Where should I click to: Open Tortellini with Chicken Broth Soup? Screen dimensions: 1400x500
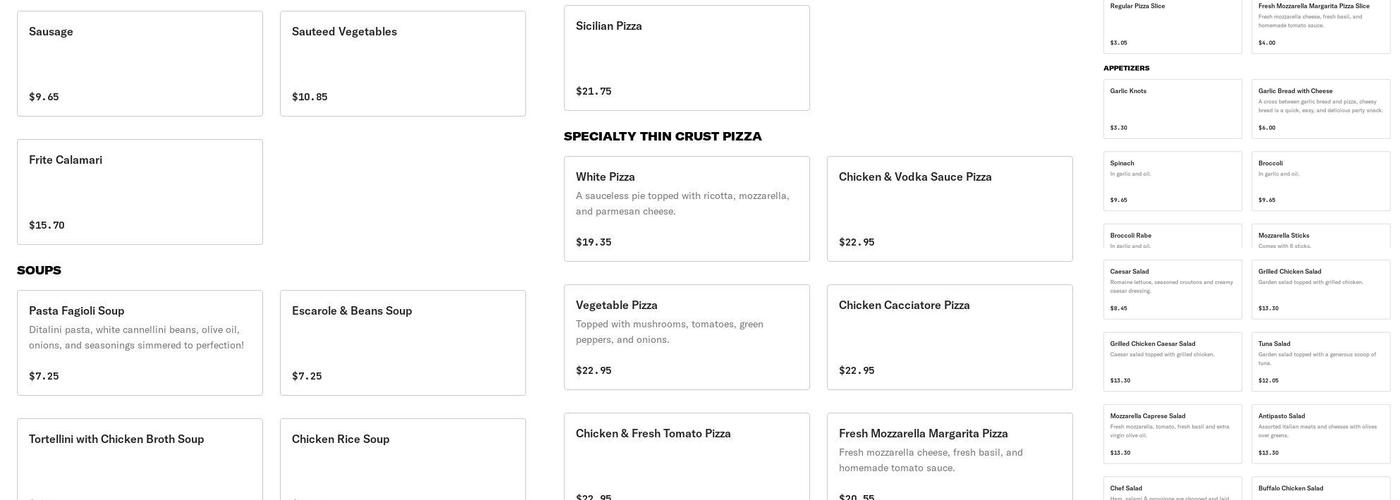[x=140, y=460]
